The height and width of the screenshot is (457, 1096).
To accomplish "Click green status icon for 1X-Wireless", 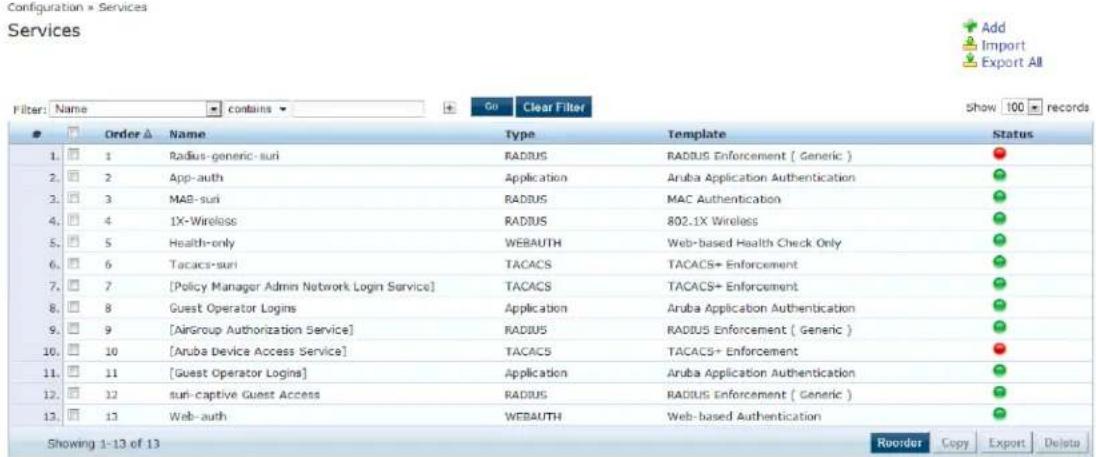I will pos(1000,219).
